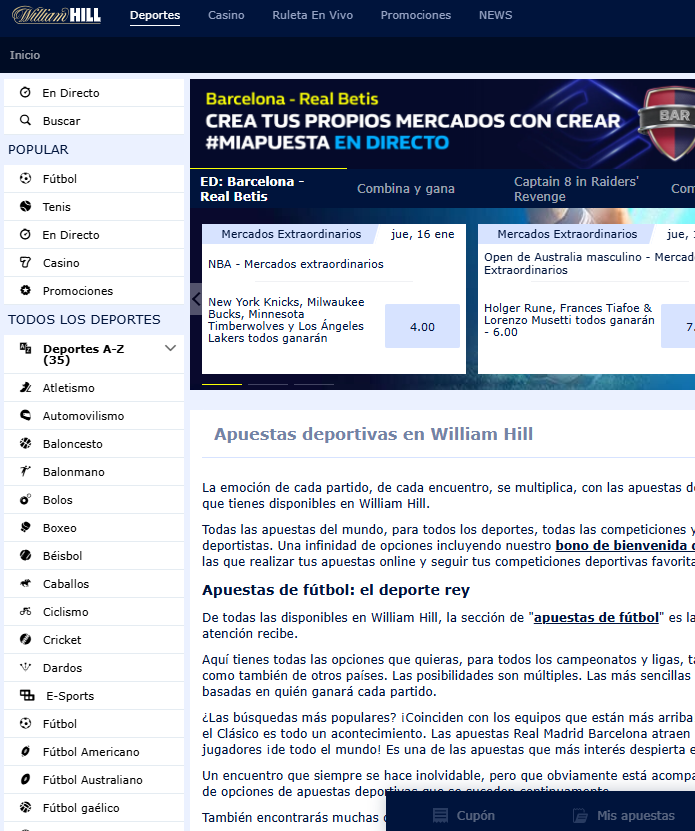695x831 pixels.
Task: Select the 4.00 odds button
Action: coord(422,327)
